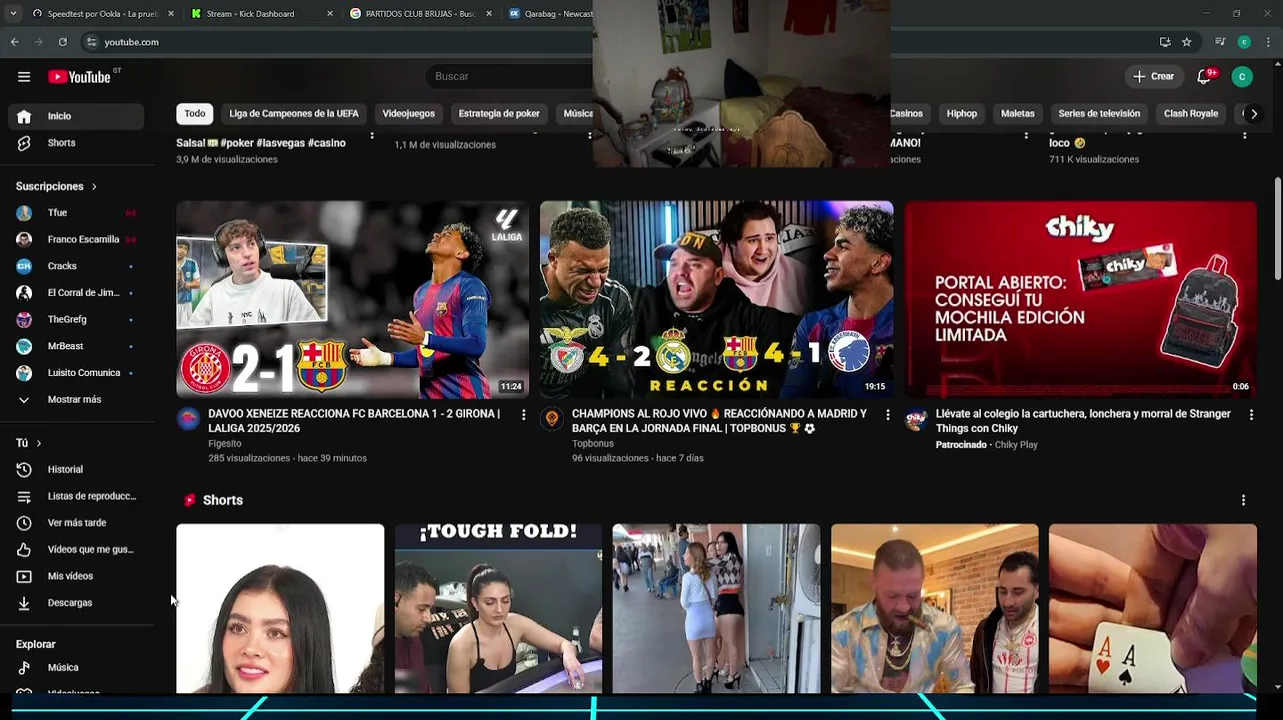Reload the page
The height and width of the screenshot is (720, 1283).
(x=62, y=42)
